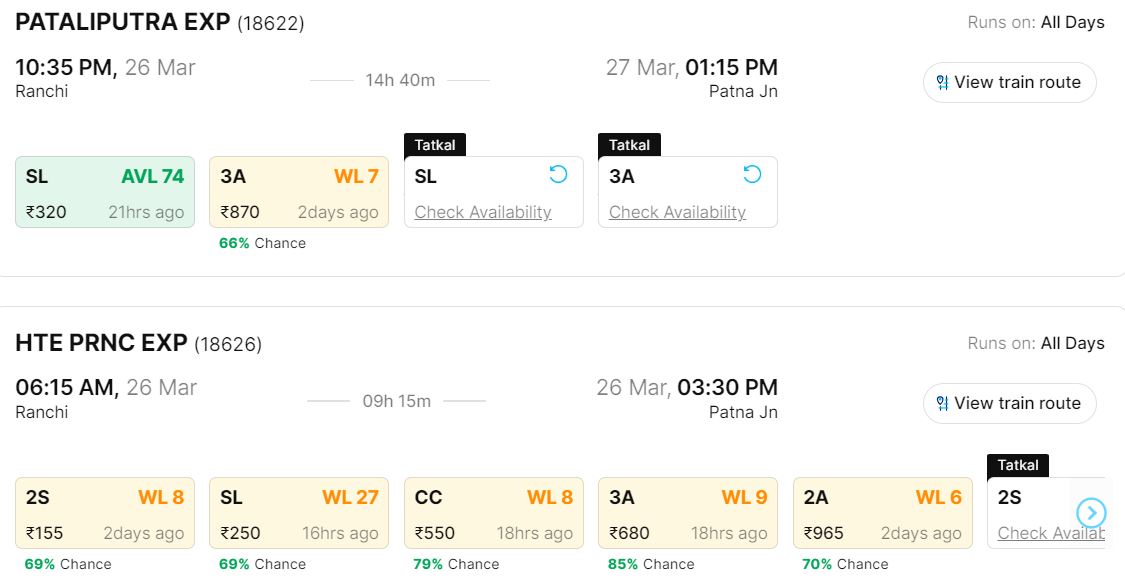Click HTE PRNC EXP train name heading
This screenshot has width=1125, height=578.
101,343
